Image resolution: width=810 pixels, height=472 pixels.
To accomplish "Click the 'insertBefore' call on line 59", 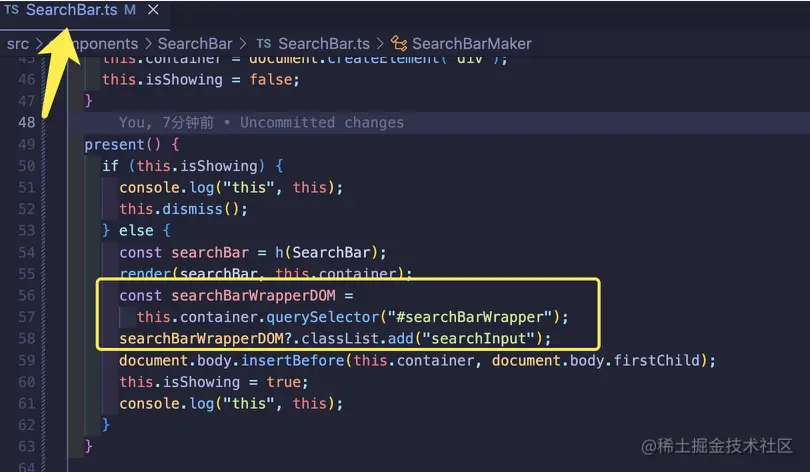I will [292, 360].
